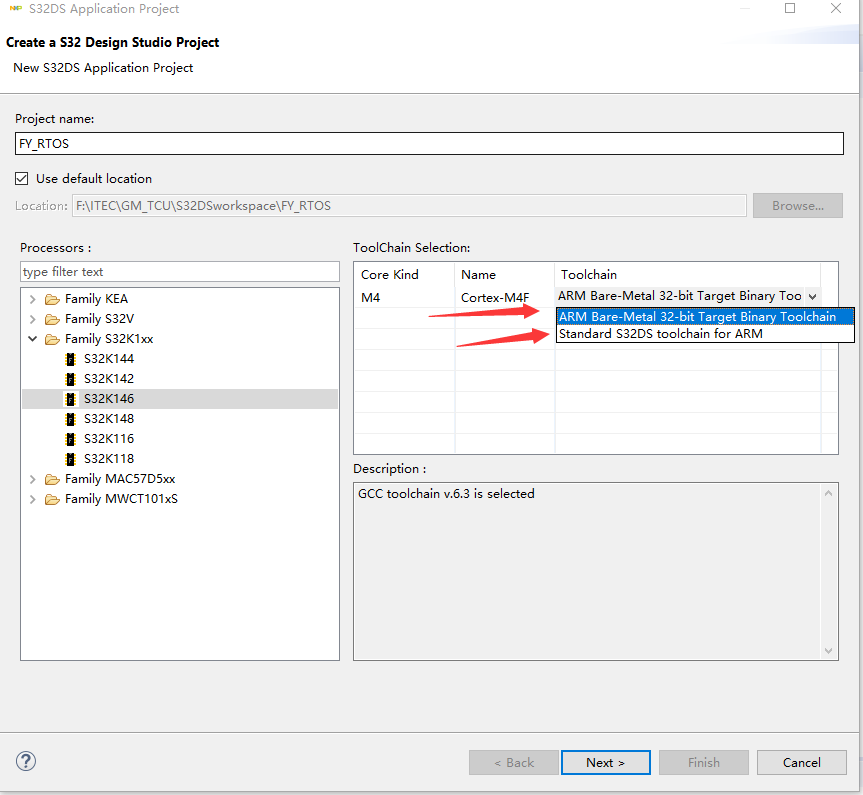Open the Toolchain dropdown arrow

tap(812, 297)
